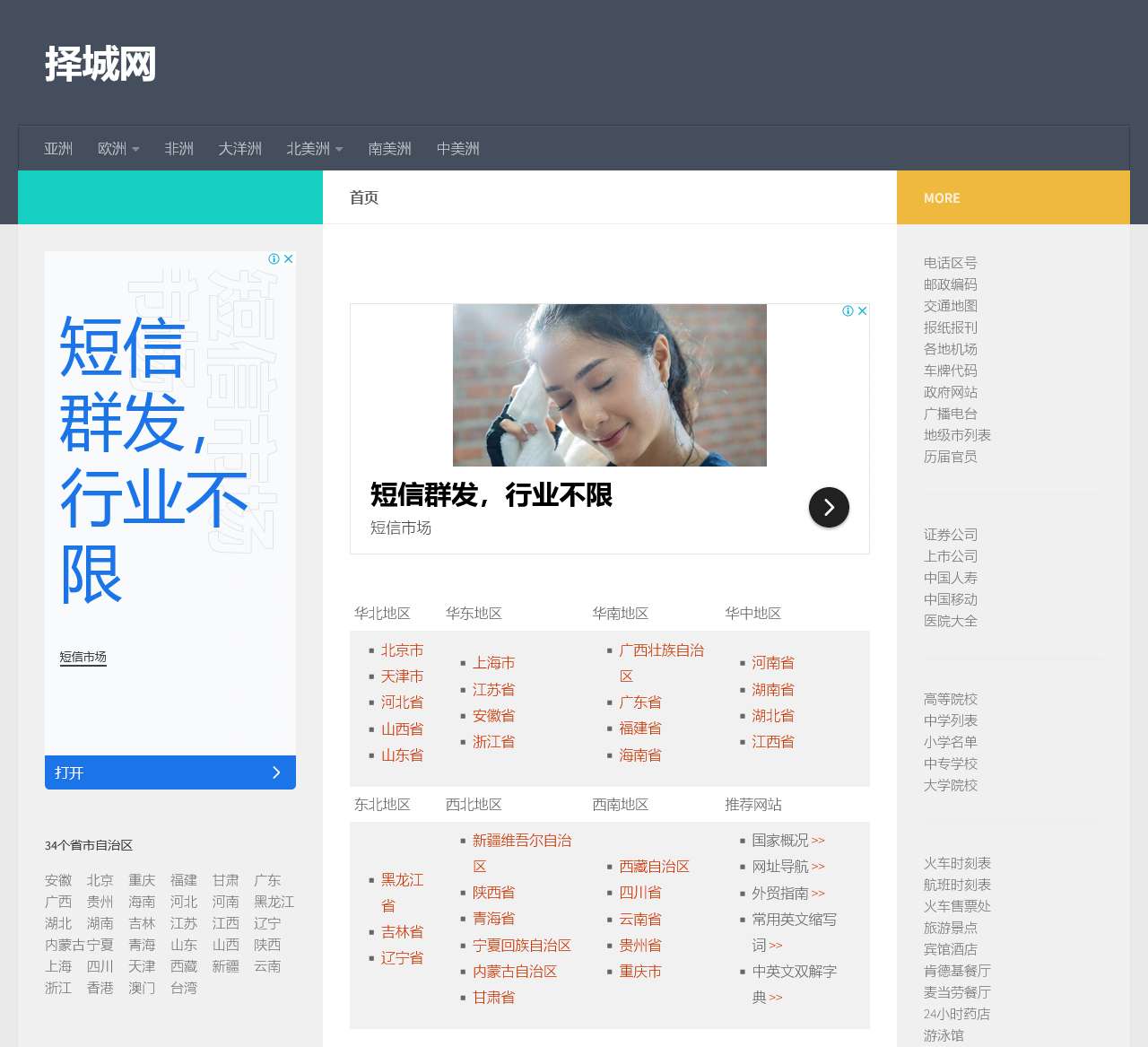Select 南美洲 in the navigation bar

coord(389,149)
